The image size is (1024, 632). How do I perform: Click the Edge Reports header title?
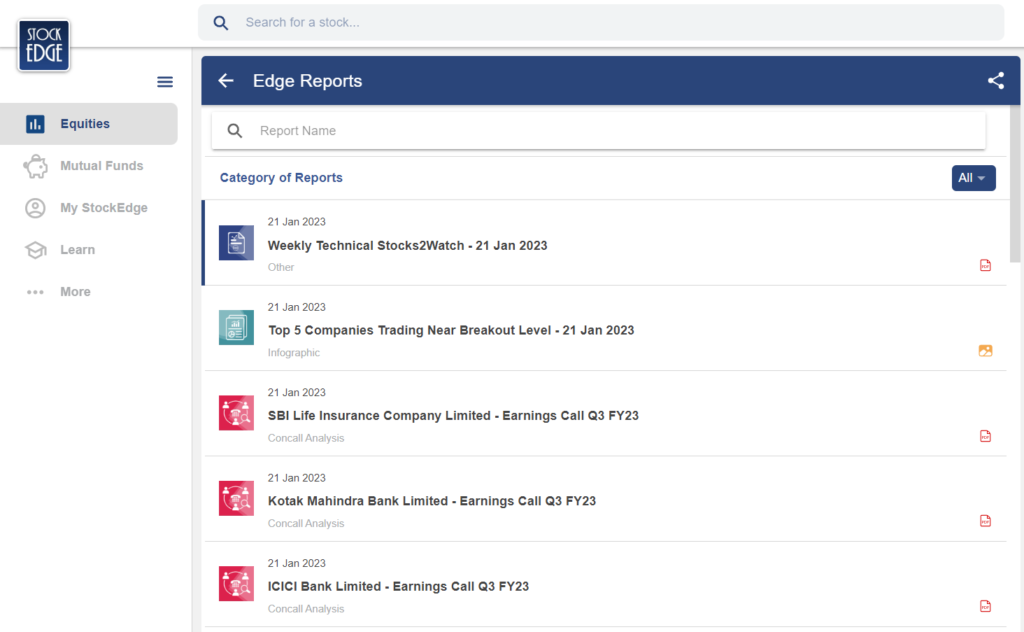click(x=308, y=81)
